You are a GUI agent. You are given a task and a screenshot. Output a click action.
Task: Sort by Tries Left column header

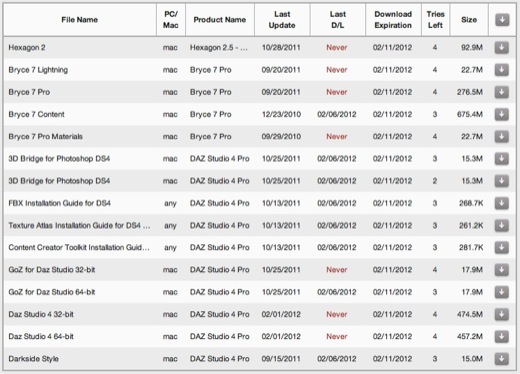pyautogui.click(x=435, y=20)
